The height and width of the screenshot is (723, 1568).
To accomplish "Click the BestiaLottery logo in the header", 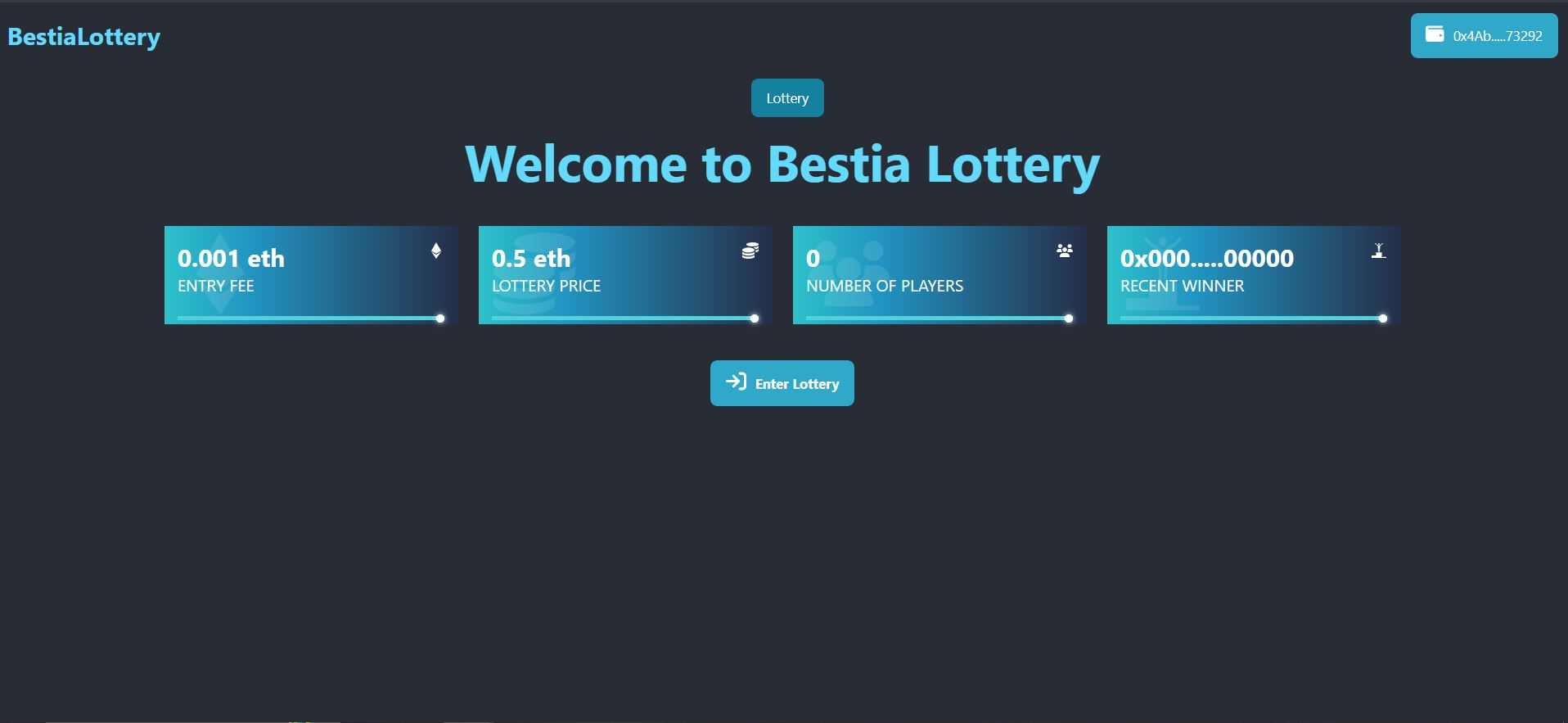I will coord(83,35).
